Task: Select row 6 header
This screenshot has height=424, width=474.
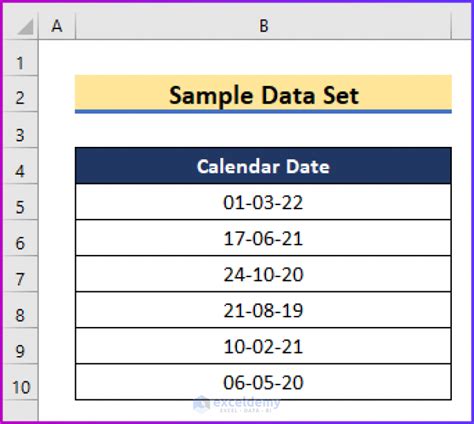Action: point(21,238)
